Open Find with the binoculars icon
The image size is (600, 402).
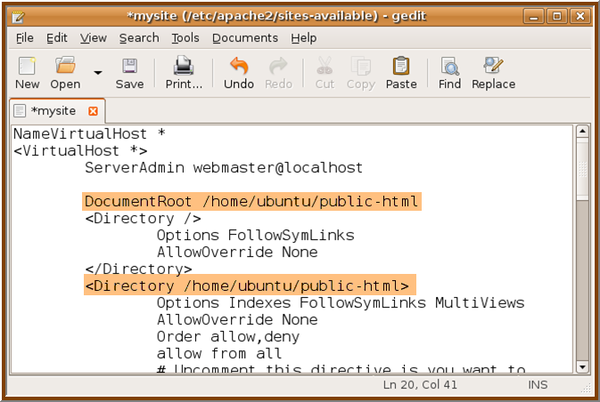[x=450, y=68]
